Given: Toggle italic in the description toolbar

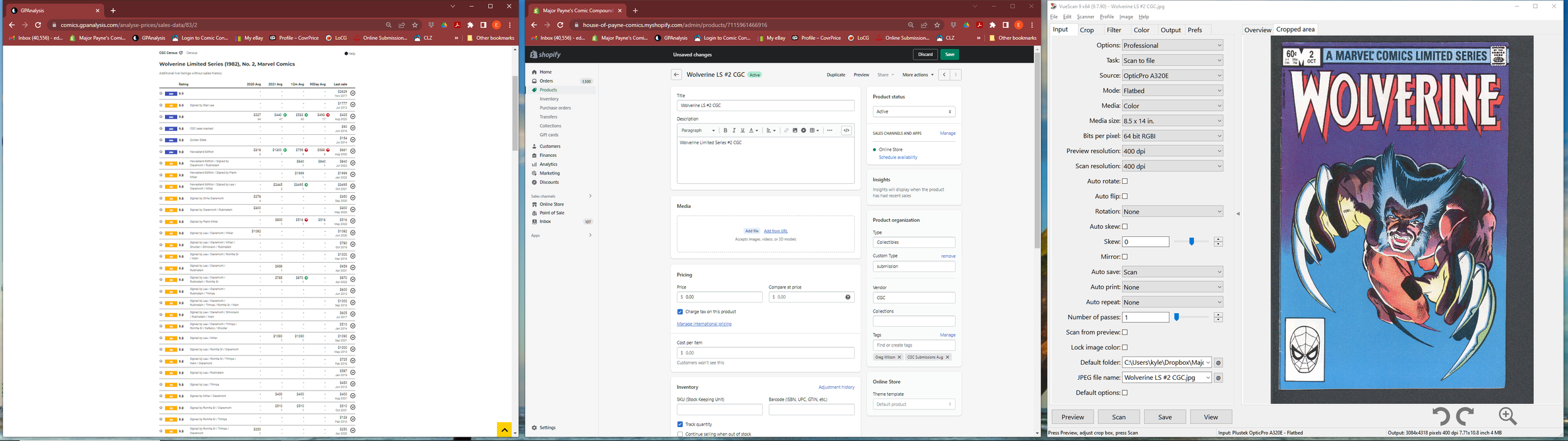Looking at the screenshot, I should [734, 130].
